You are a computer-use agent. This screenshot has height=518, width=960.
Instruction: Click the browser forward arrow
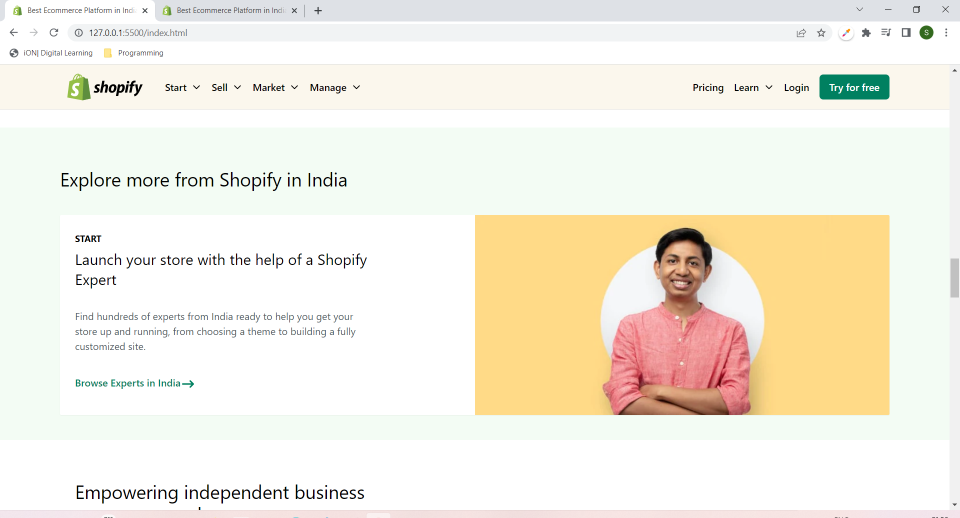tap(34, 32)
